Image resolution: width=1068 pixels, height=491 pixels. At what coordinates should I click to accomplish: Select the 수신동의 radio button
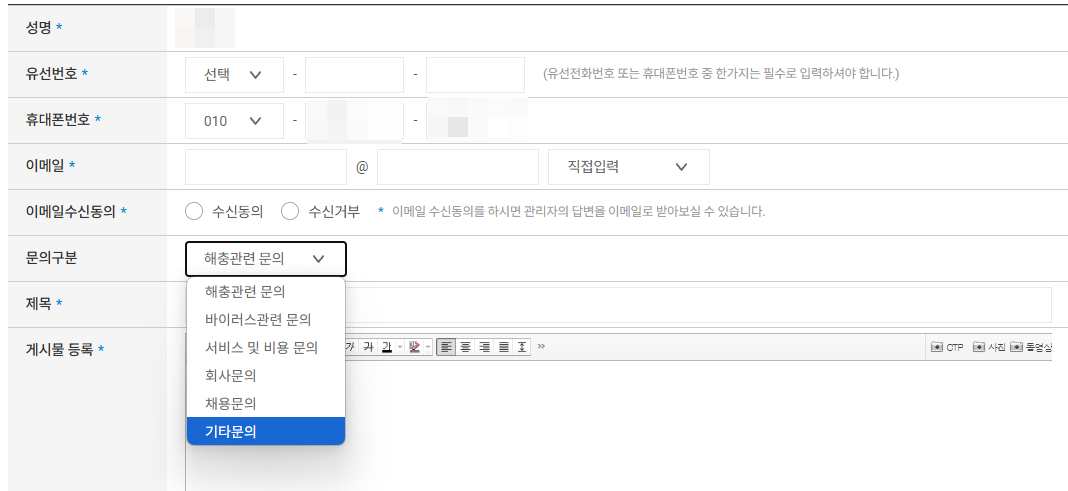click(x=193, y=211)
